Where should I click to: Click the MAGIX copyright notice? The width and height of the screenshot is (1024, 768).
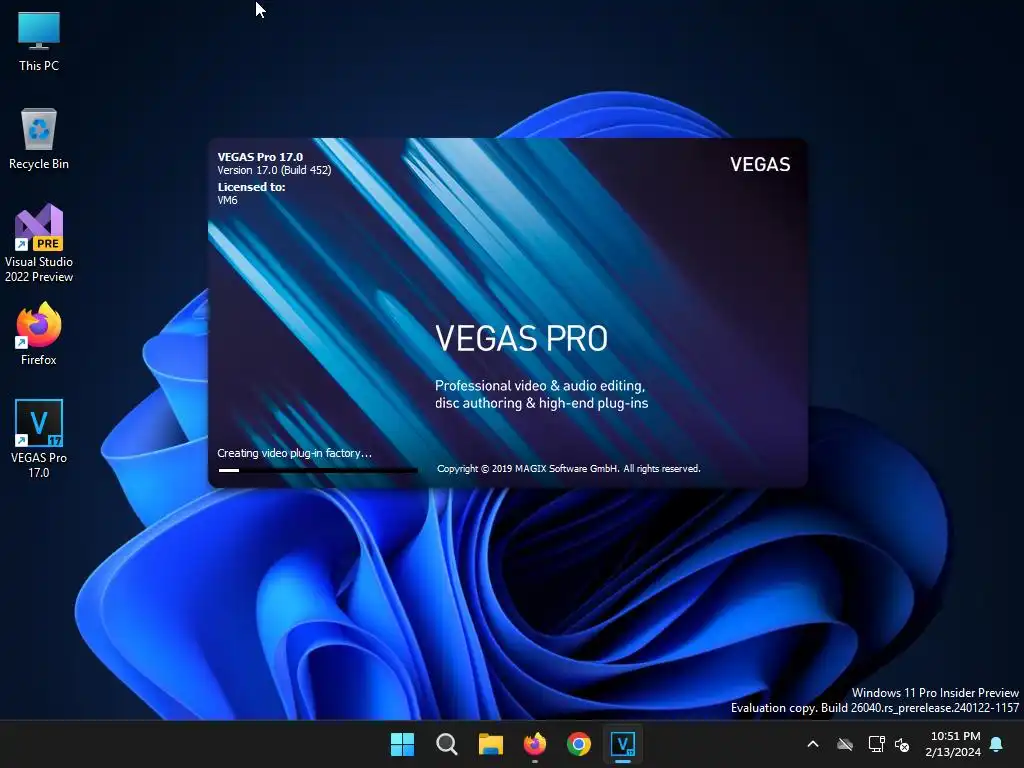click(569, 469)
